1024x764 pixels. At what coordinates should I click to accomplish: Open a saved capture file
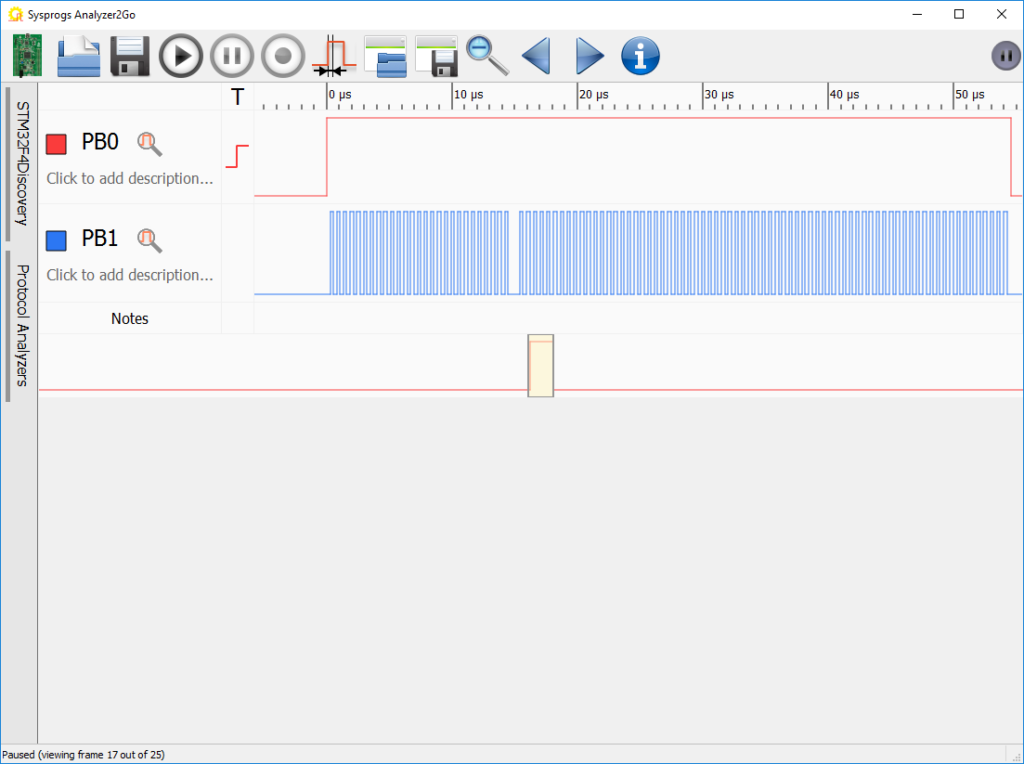(78, 57)
